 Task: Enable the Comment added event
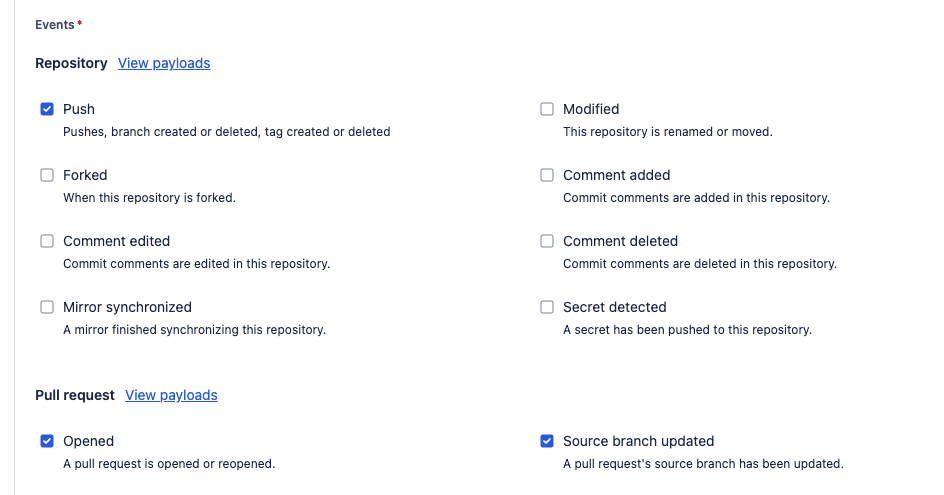pyautogui.click(x=547, y=175)
